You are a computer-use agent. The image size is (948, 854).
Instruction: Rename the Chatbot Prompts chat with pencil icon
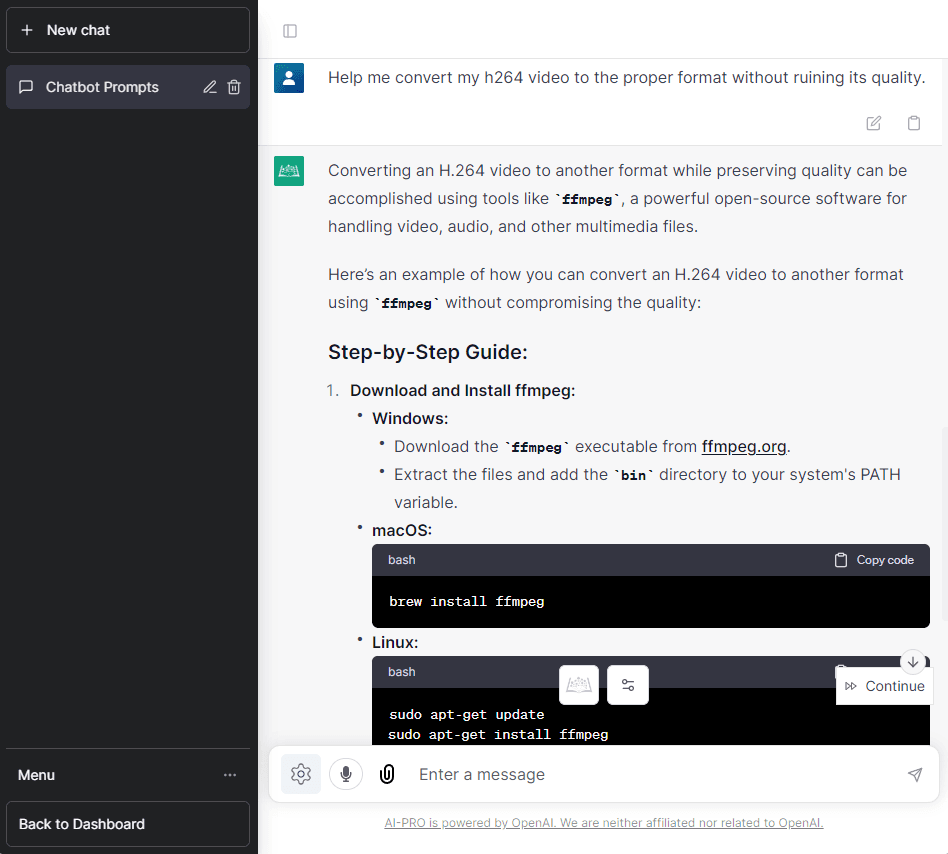210,87
